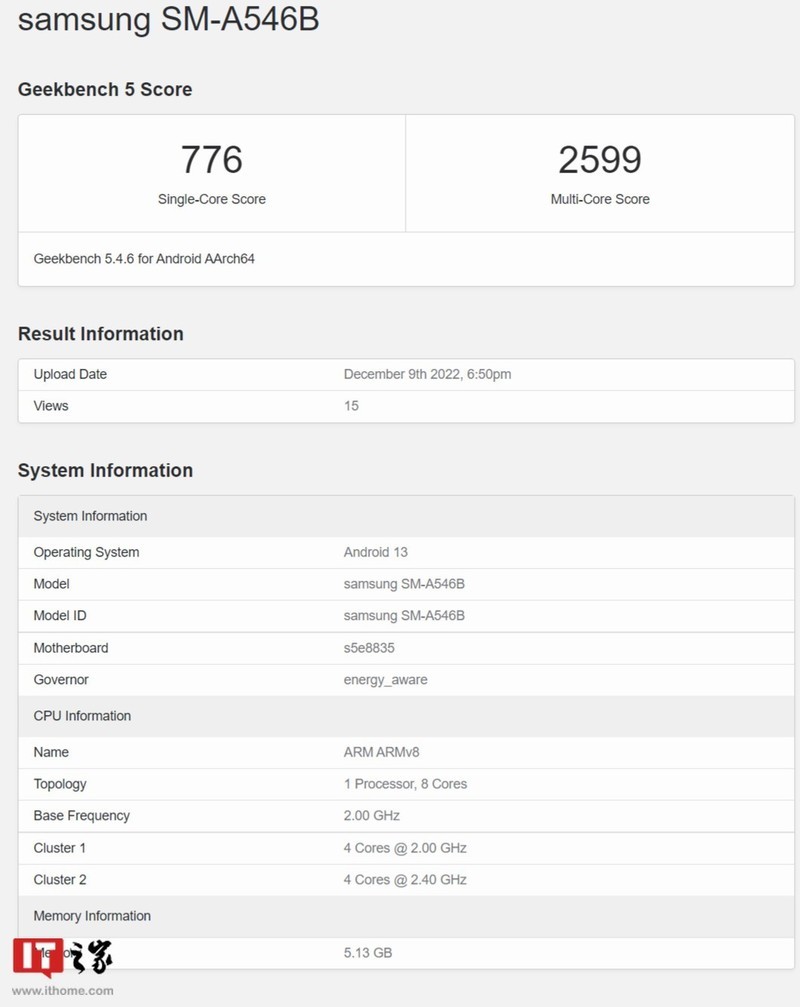Click the Geekbench 5.4.6 for Android AArch64 text
Image resolution: width=800 pixels, height=1007 pixels.
[144, 258]
